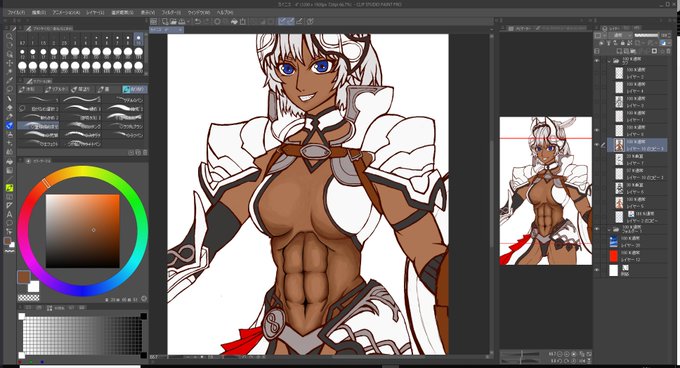Image resolution: width=680 pixels, height=368 pixels.
Task: Select the Fill bucket tool
Action: (10, 161)
